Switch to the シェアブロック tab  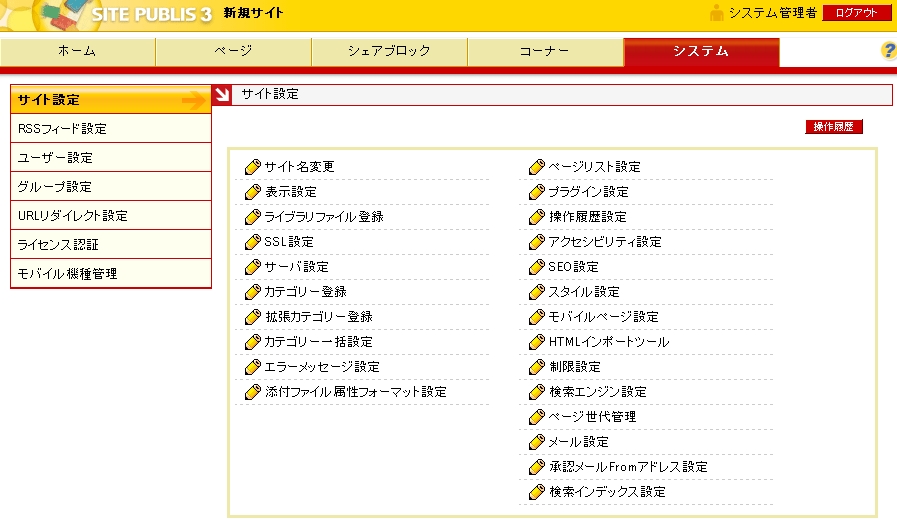pos(390,51)
